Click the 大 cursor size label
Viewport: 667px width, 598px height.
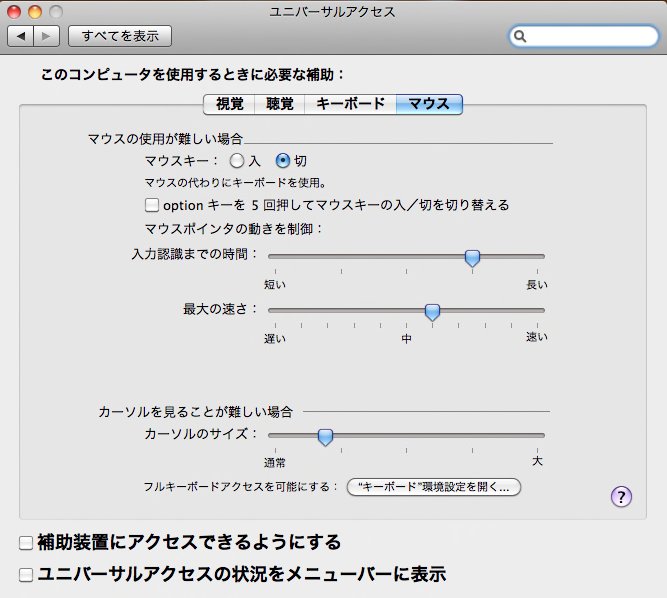537,461
